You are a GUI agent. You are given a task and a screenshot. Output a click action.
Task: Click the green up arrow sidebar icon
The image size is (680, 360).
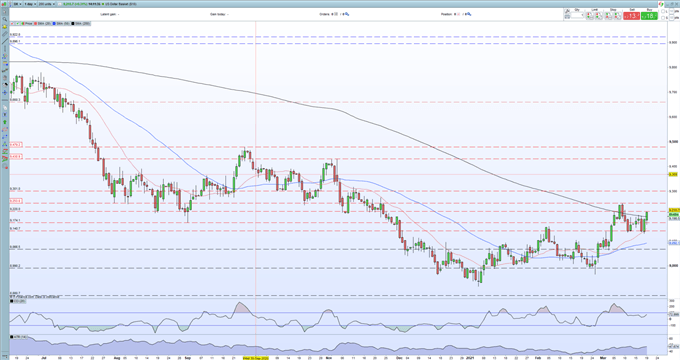coord(5,122)
